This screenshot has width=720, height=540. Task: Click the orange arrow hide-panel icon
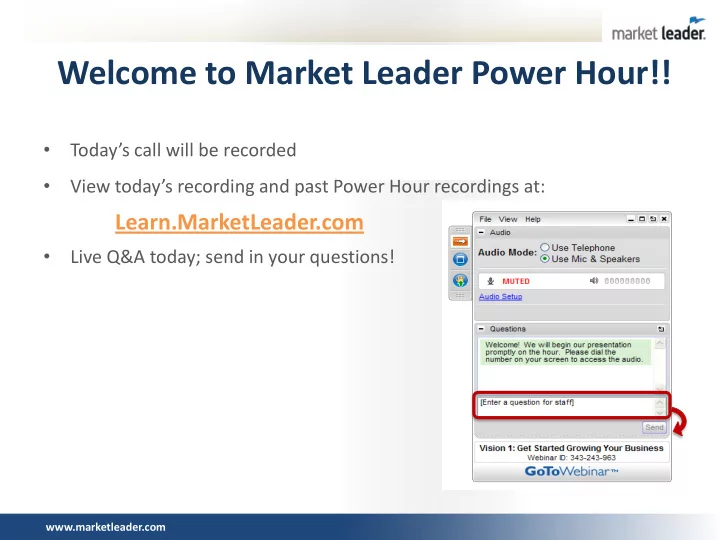point(460,241)
